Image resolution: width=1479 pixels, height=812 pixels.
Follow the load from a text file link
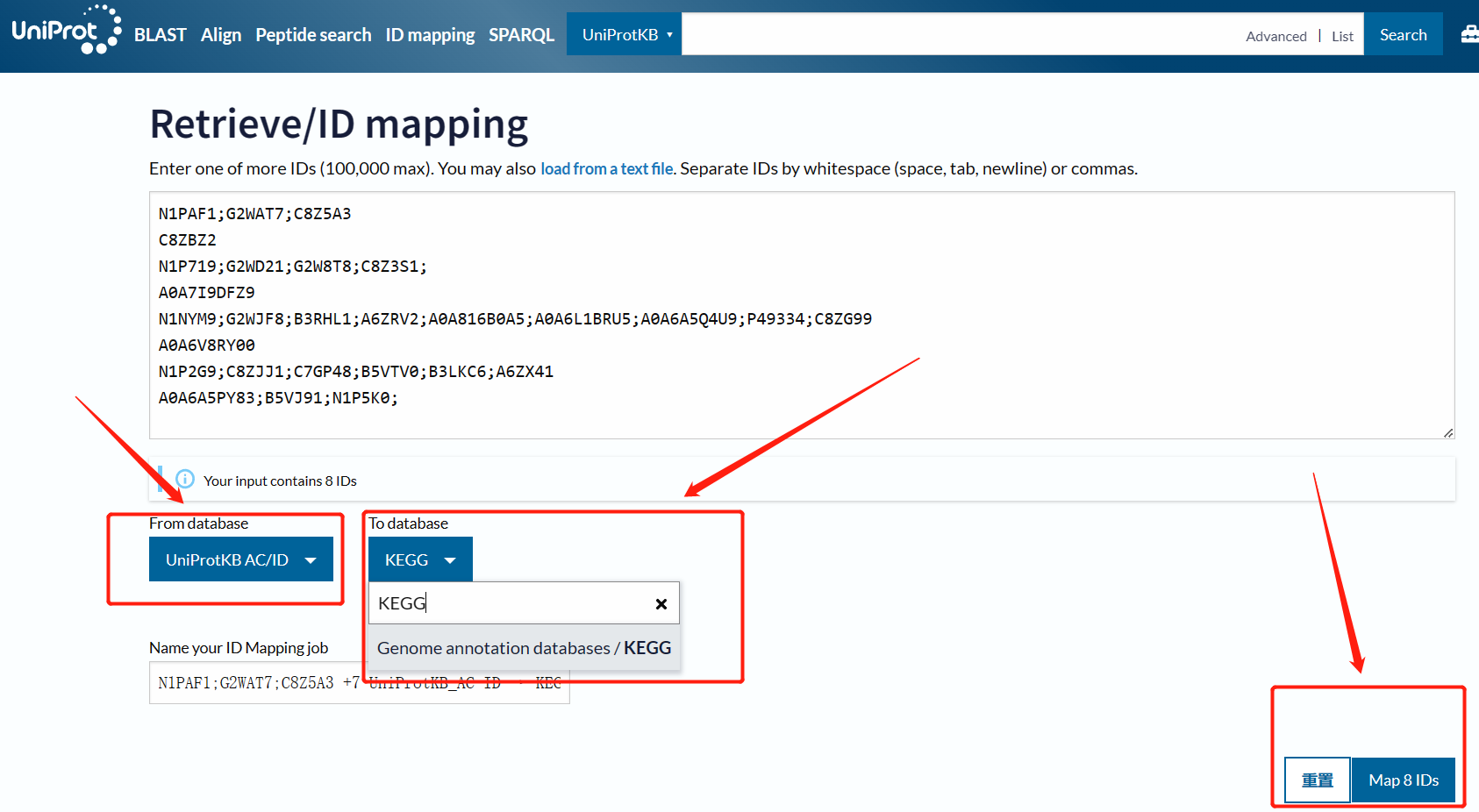[606, 168]
